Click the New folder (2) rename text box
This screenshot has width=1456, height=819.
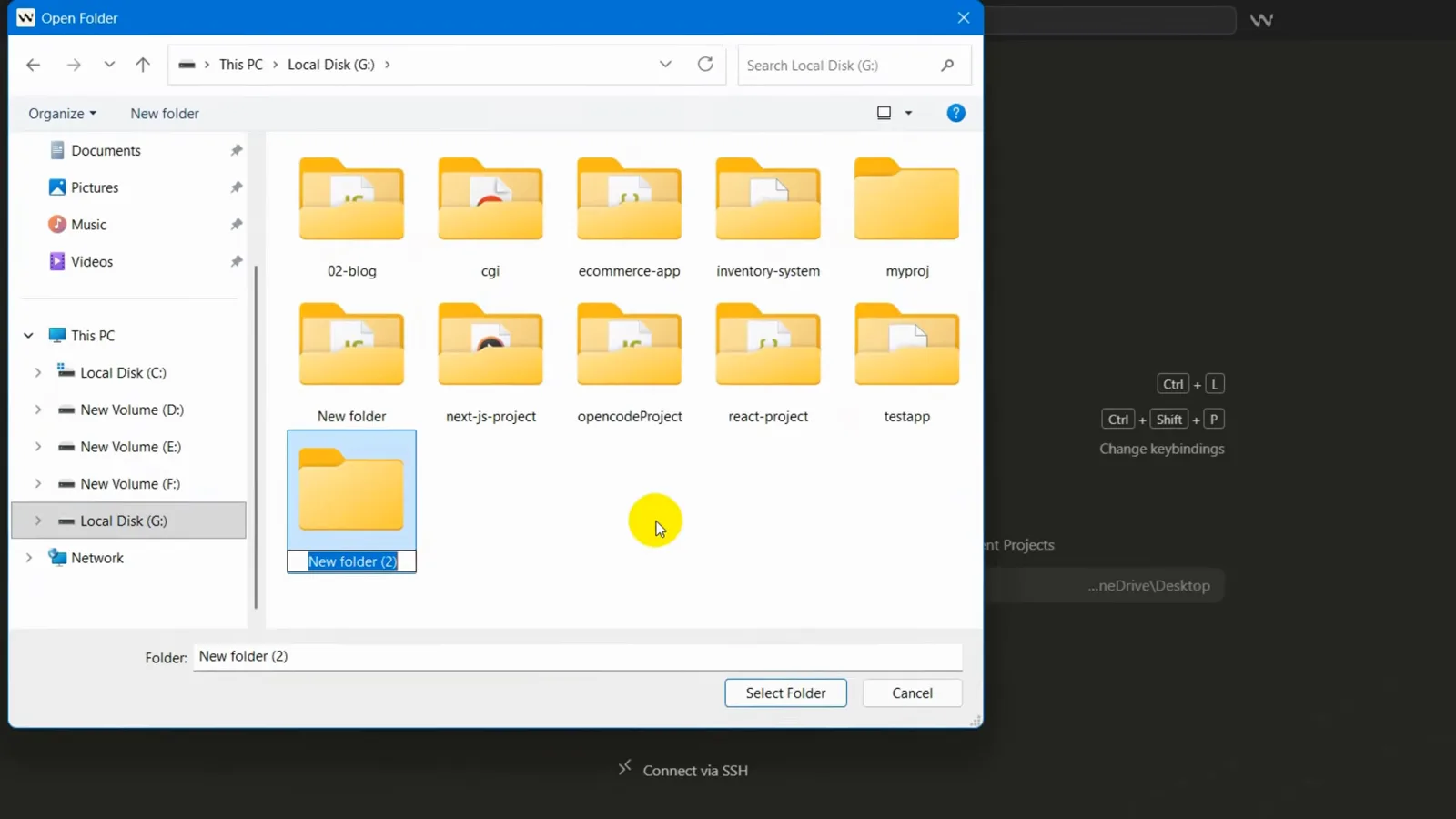pyautogui.click(x=352, y=561)
